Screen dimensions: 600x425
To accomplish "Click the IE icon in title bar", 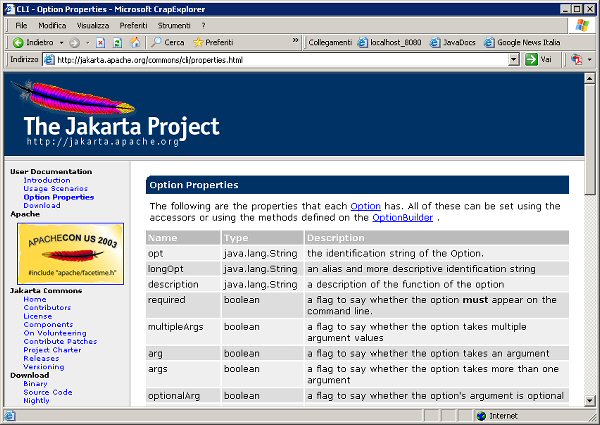I will [x=10, y=9].
